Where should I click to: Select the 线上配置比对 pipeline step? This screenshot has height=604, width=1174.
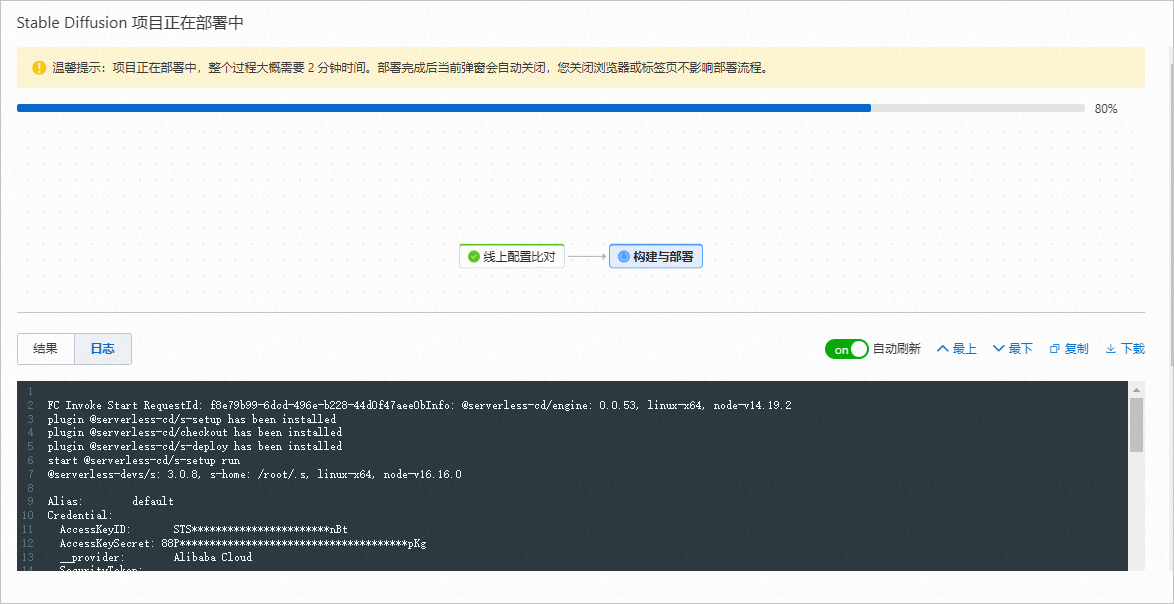511,257
